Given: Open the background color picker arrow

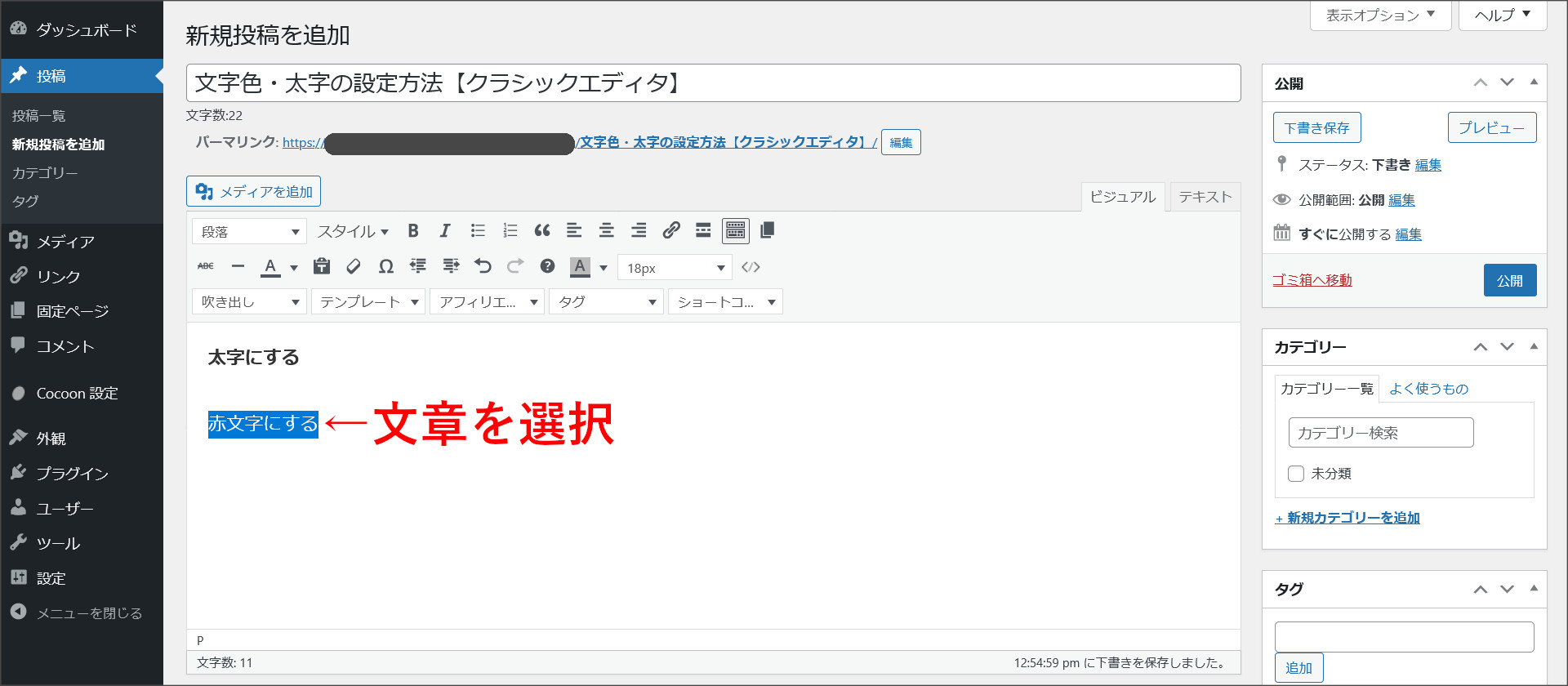Looking at the screenshot, I should coord(604,267).
